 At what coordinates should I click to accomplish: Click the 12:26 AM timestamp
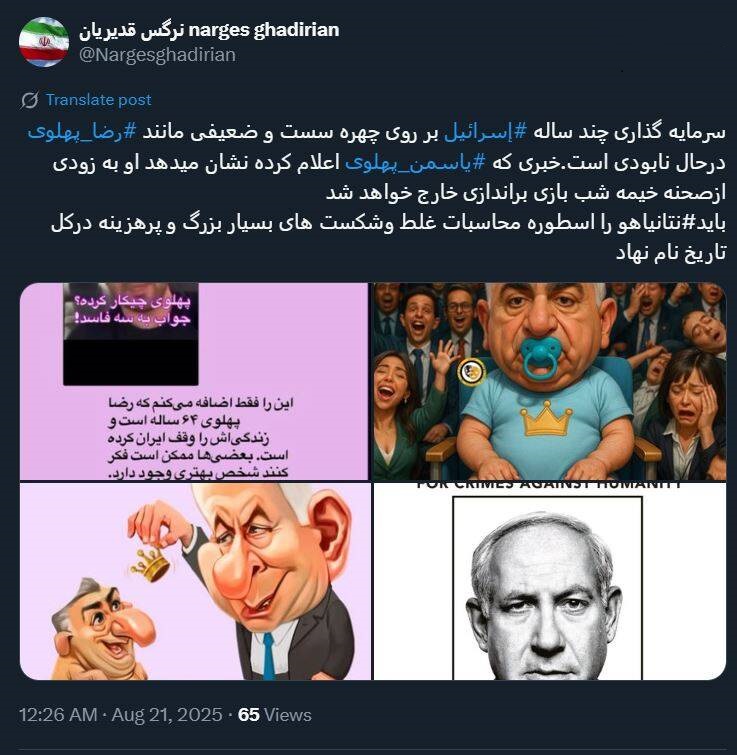pyautogui.click(x=58, y=715)
